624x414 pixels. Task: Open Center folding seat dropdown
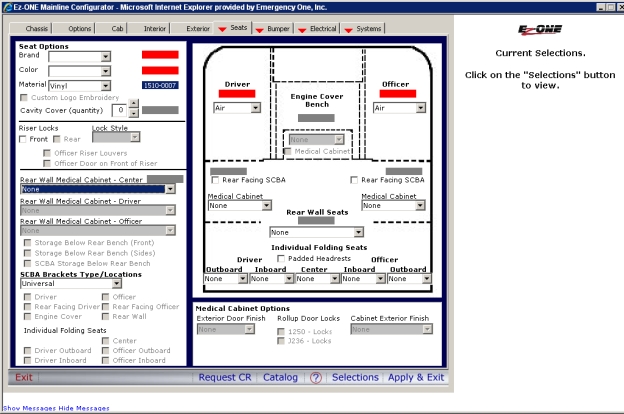pyautogui.click(x=318, y=279)
